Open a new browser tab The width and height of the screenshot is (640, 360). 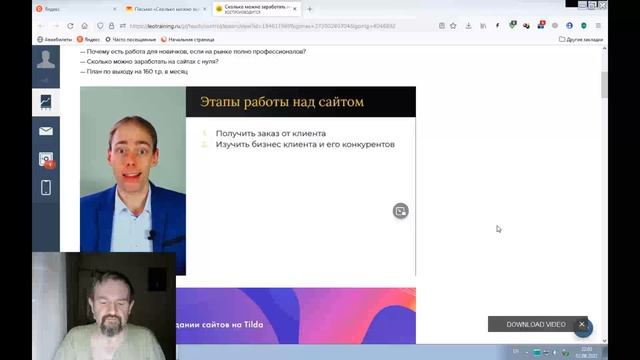pyautogui.click(x=310, y=9)
